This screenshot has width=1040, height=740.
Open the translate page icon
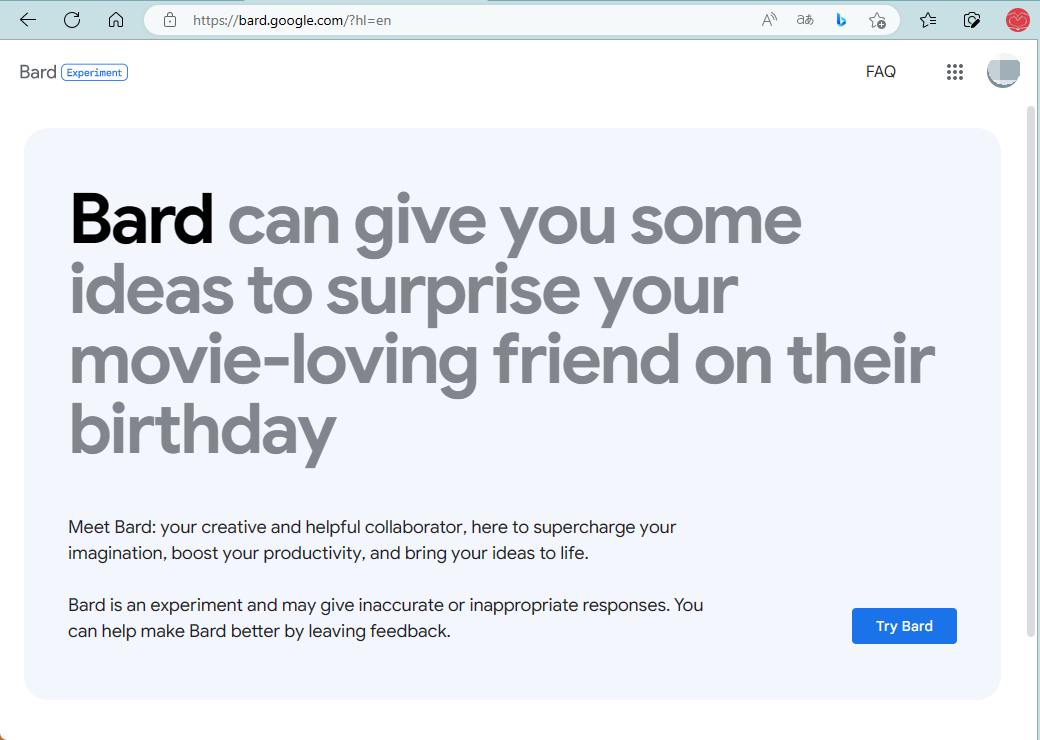805,20
